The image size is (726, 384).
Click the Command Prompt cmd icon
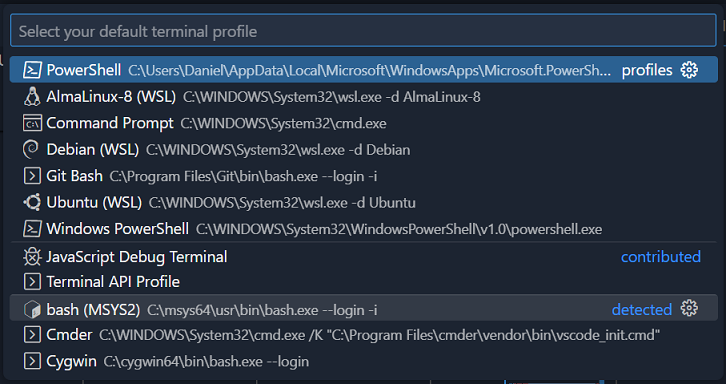(32, 123)
